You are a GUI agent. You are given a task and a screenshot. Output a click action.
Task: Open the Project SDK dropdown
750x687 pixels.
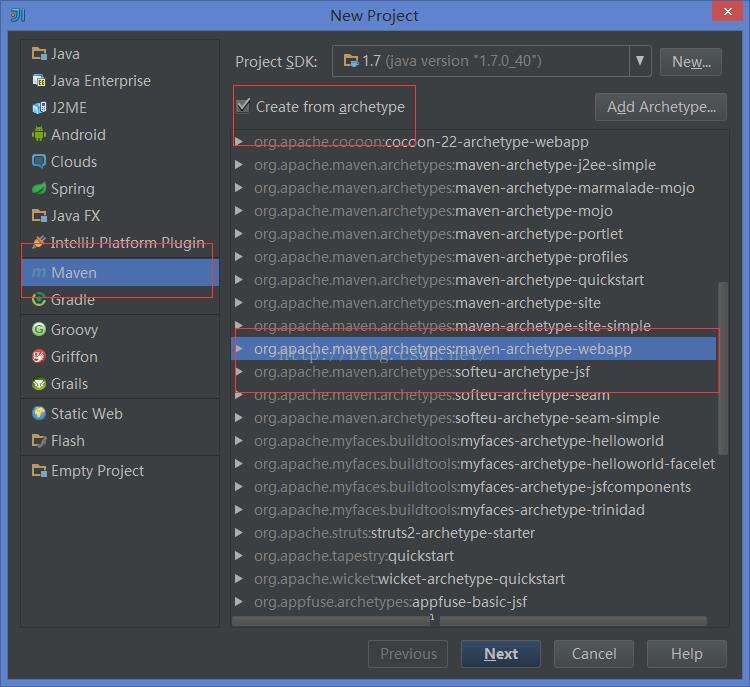[640, 61]
